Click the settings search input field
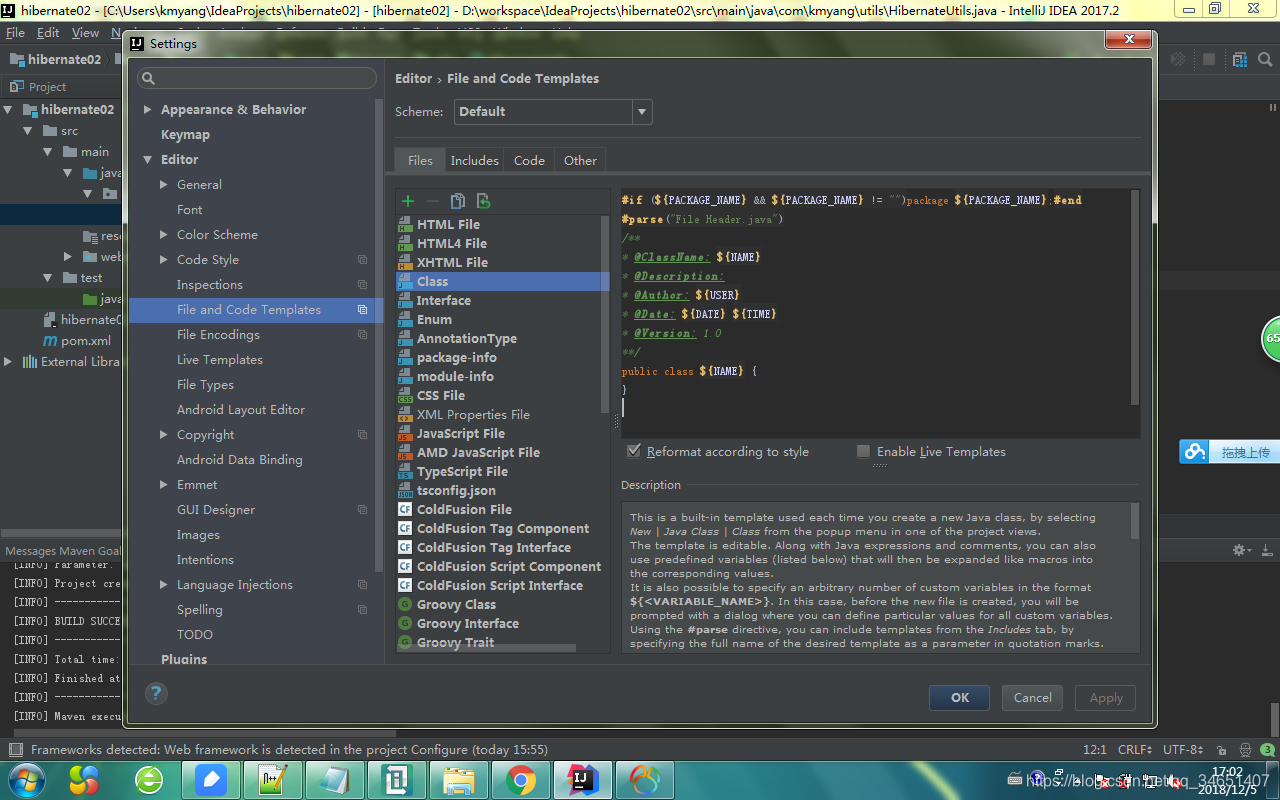This screenshot has width=1280, height=800. tap(256, 78)
